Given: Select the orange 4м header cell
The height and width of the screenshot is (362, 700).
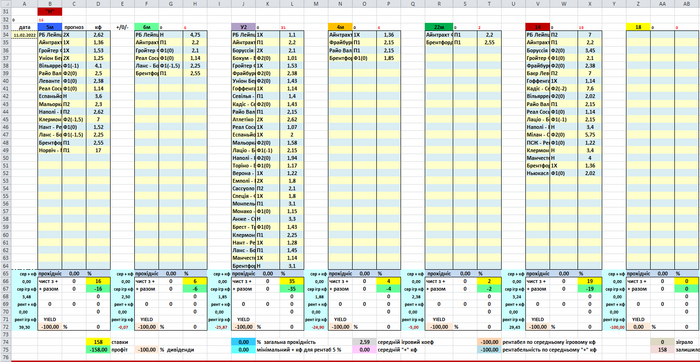Looking at the screenshot, I should pos(340,27).
